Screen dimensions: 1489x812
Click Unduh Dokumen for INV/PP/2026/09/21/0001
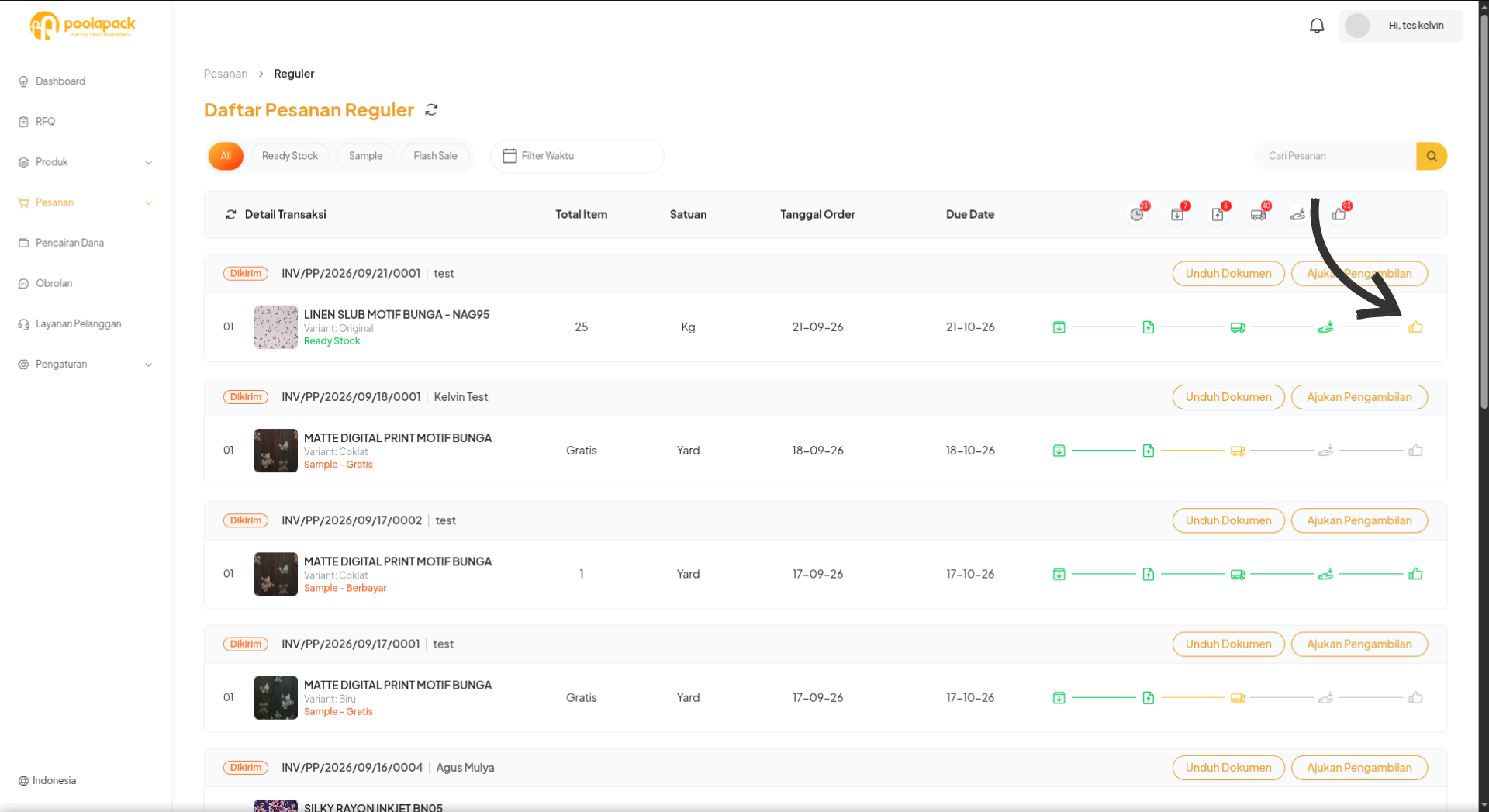click(1228, 274)
